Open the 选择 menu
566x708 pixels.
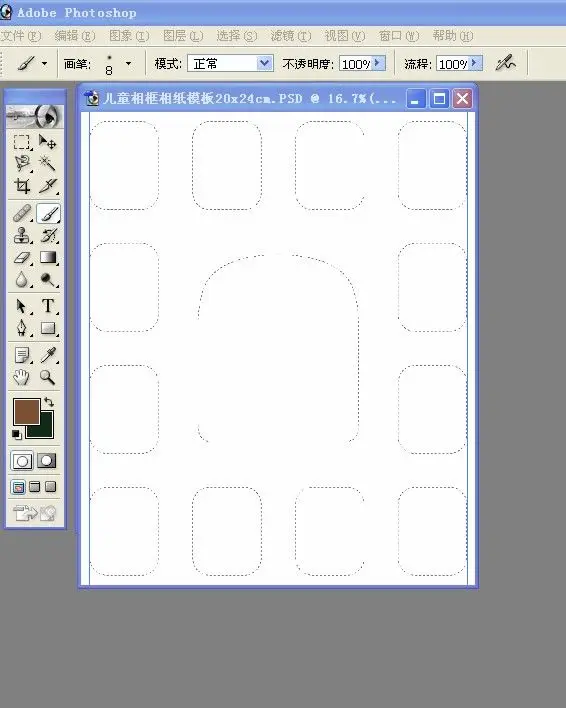coord(237,36)
